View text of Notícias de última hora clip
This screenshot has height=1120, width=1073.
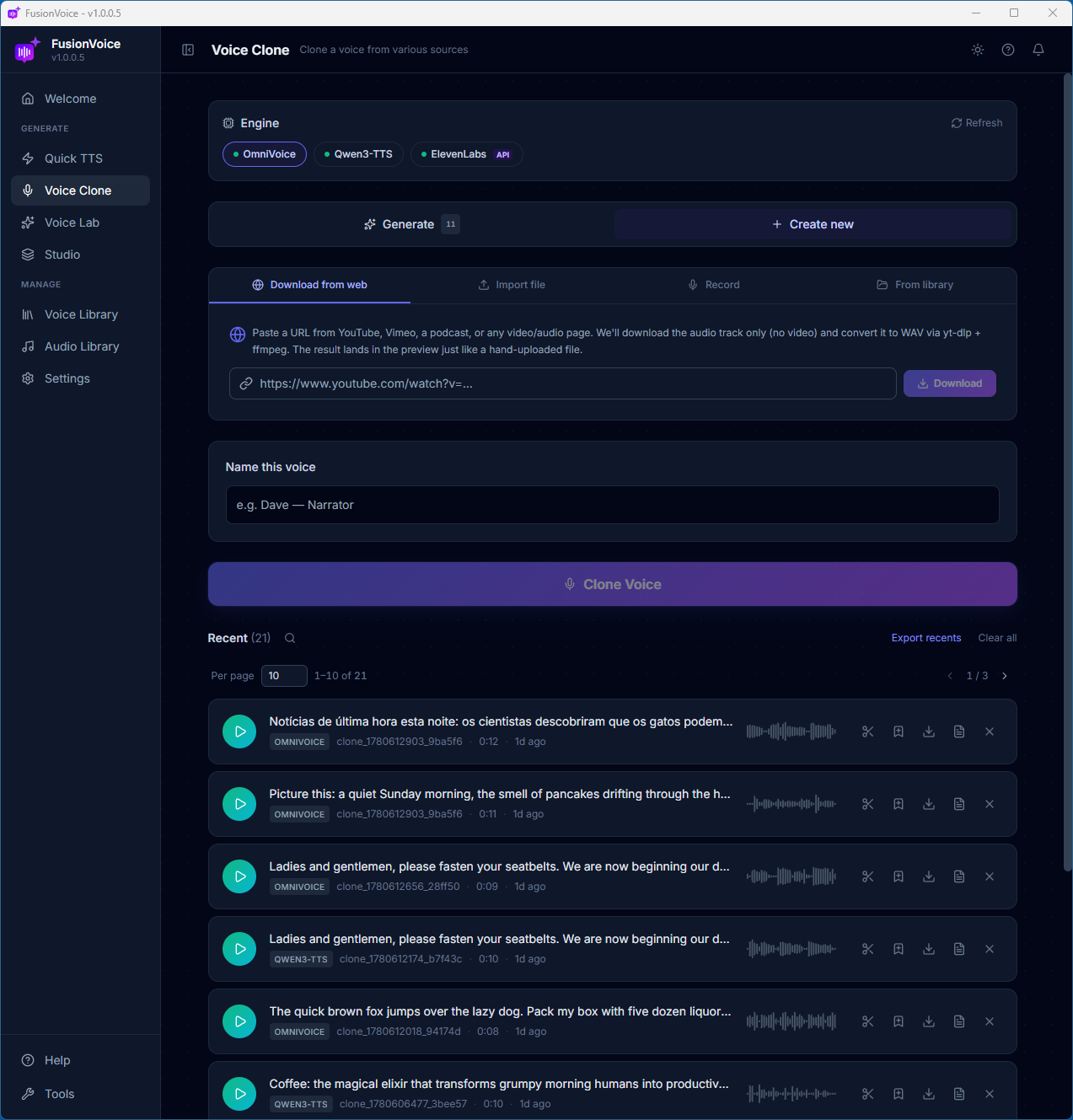(x=959, y=731)
